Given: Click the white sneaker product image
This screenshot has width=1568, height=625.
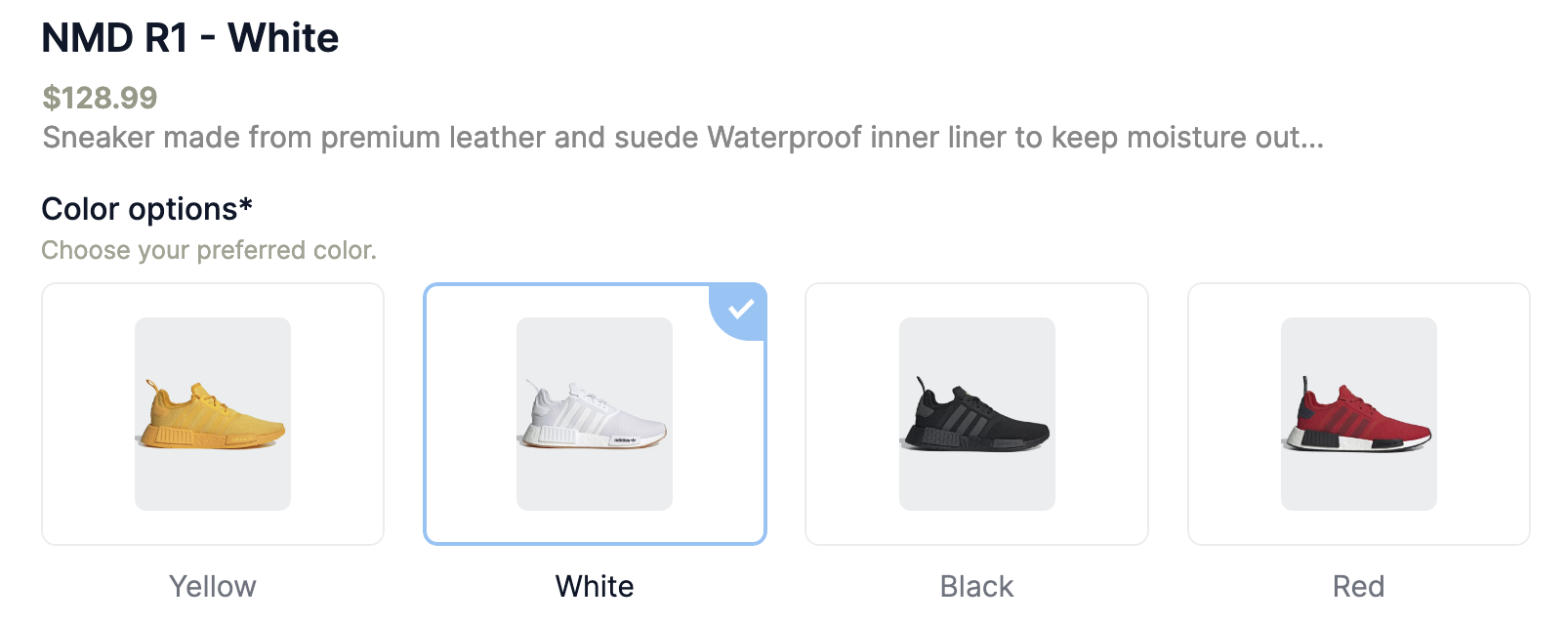Looking at the screenshot, I should point(595,414).
